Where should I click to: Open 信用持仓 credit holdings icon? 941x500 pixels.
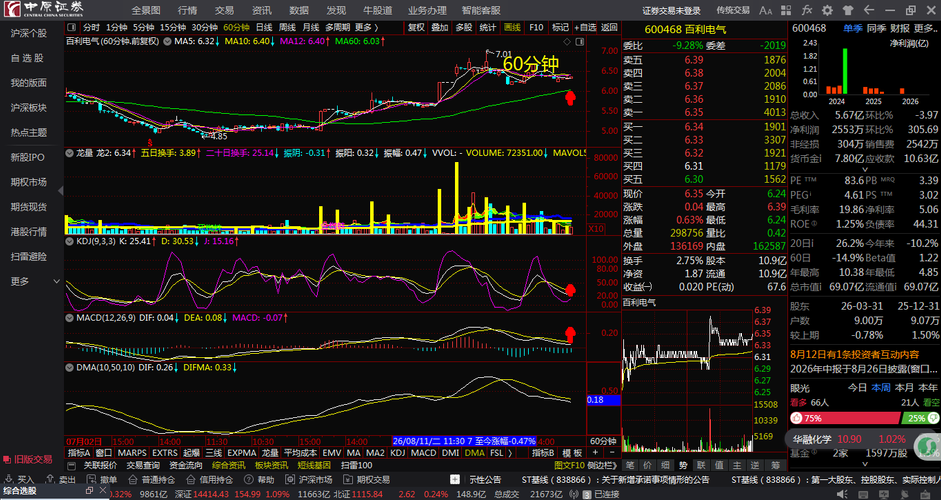[190, 480]
